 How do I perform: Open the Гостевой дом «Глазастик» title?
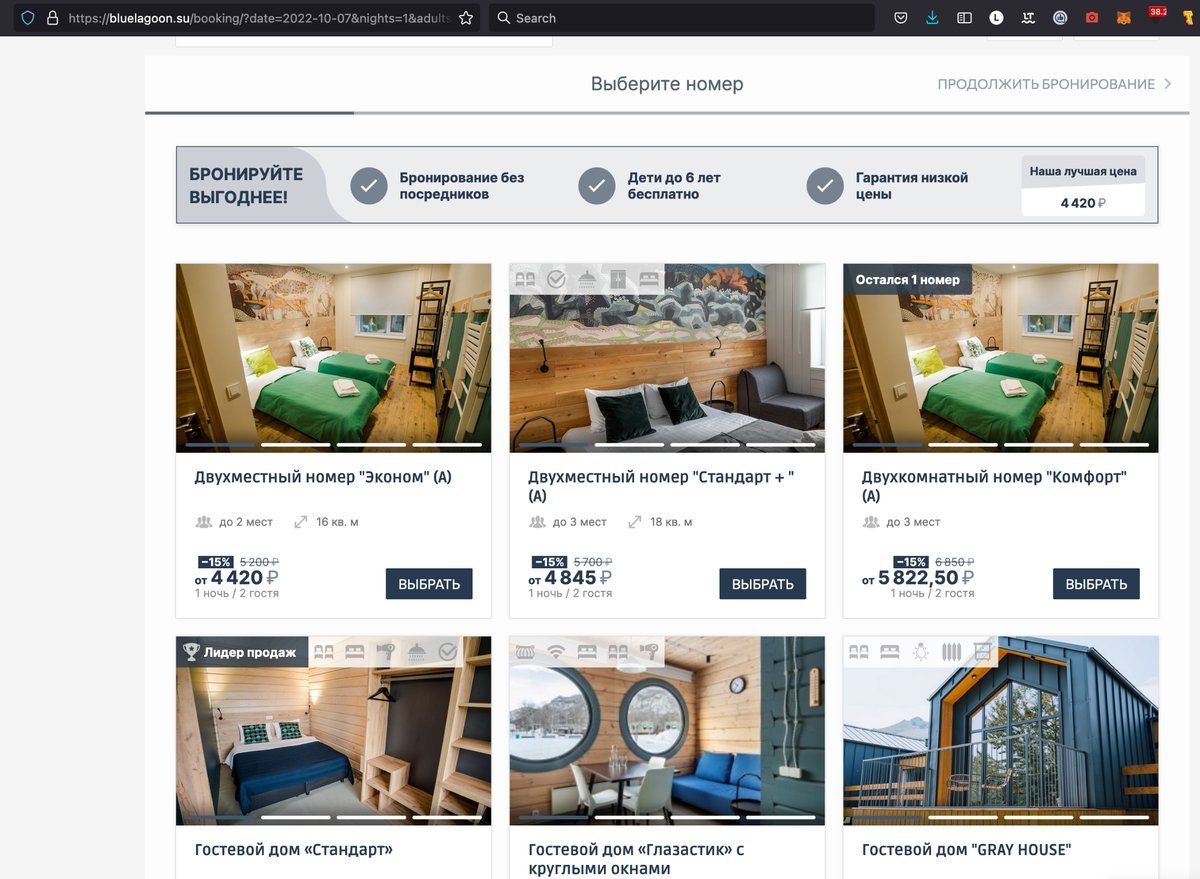[636, 859]
